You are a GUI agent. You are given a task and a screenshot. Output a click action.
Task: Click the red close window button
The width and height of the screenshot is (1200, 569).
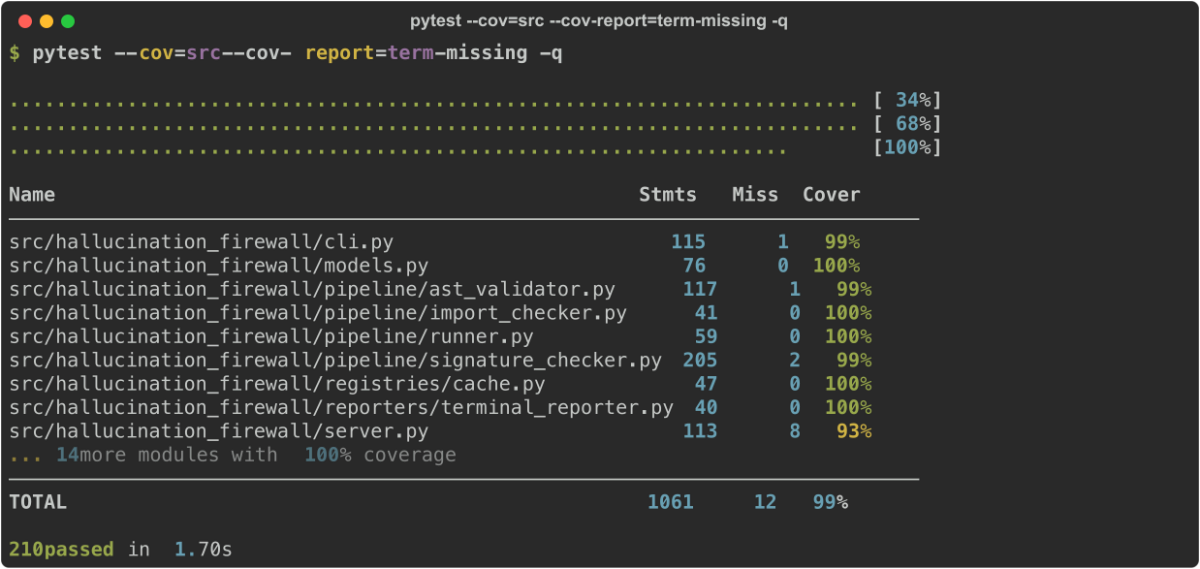pyautogui.click(x=24, y=21)
